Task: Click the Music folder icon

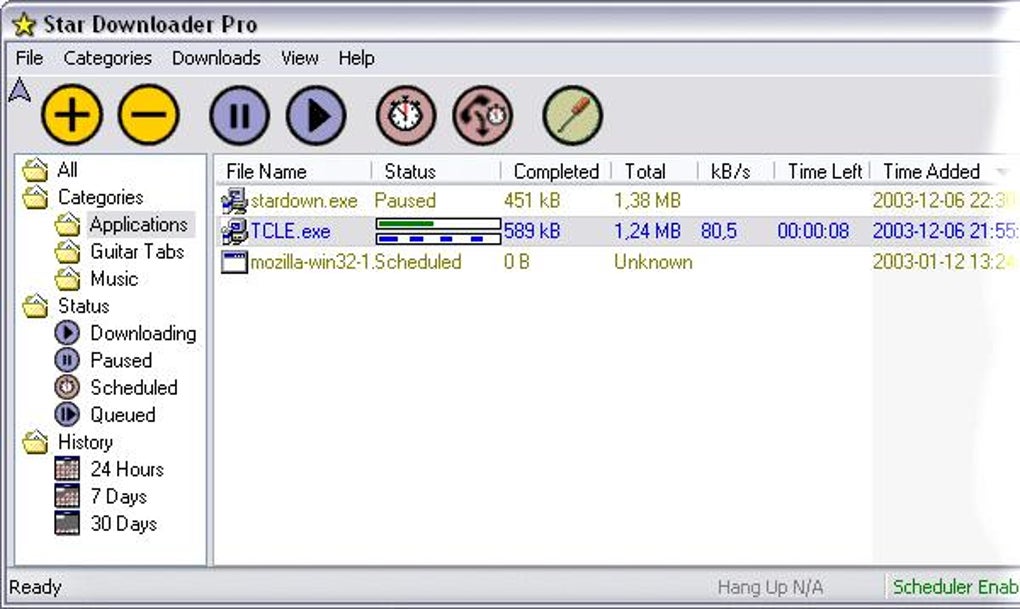Action: [67, 279]
